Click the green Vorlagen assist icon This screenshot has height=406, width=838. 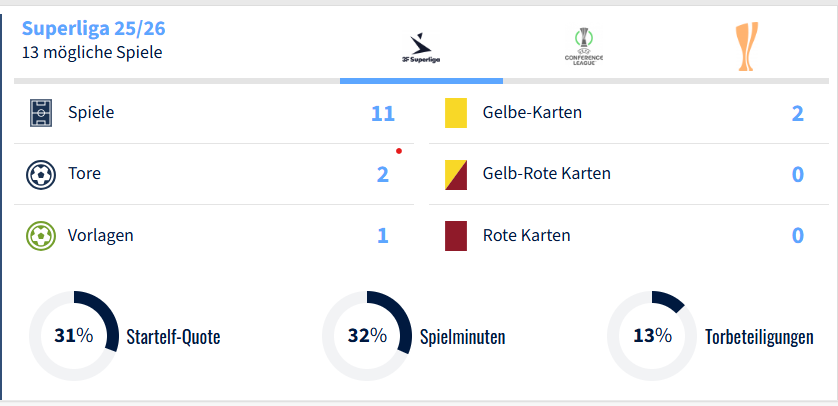(41, 236)
